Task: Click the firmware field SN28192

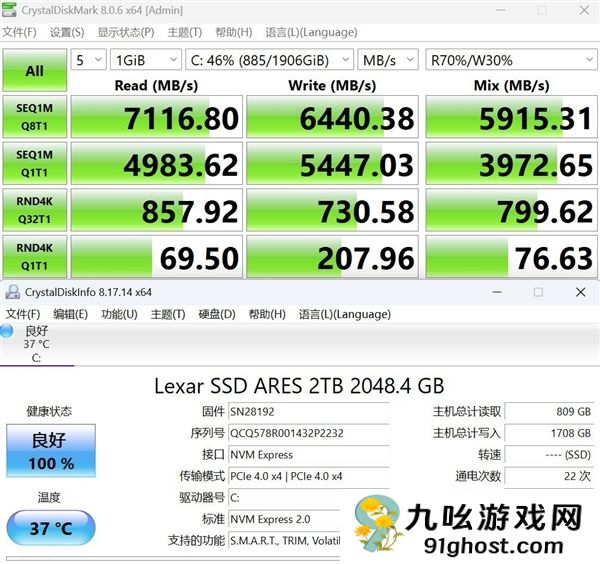Action: click(309, 412)
